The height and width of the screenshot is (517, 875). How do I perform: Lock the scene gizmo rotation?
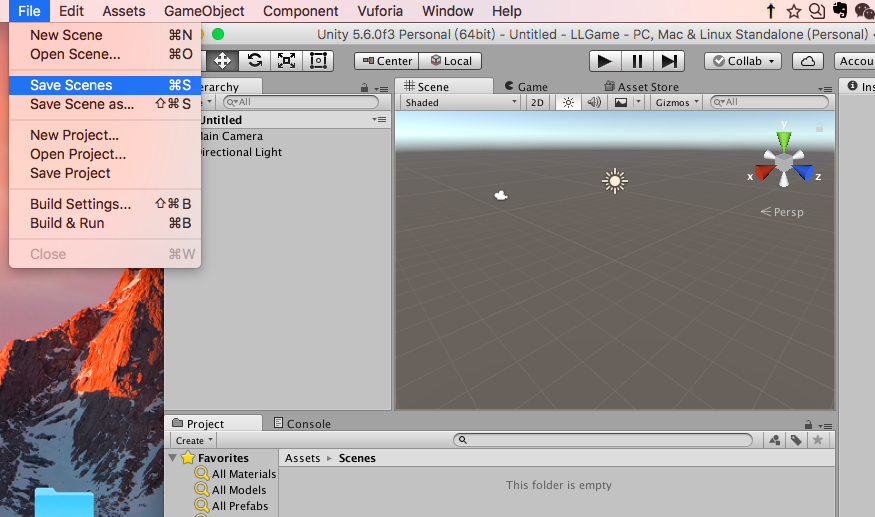click(819, 128)
